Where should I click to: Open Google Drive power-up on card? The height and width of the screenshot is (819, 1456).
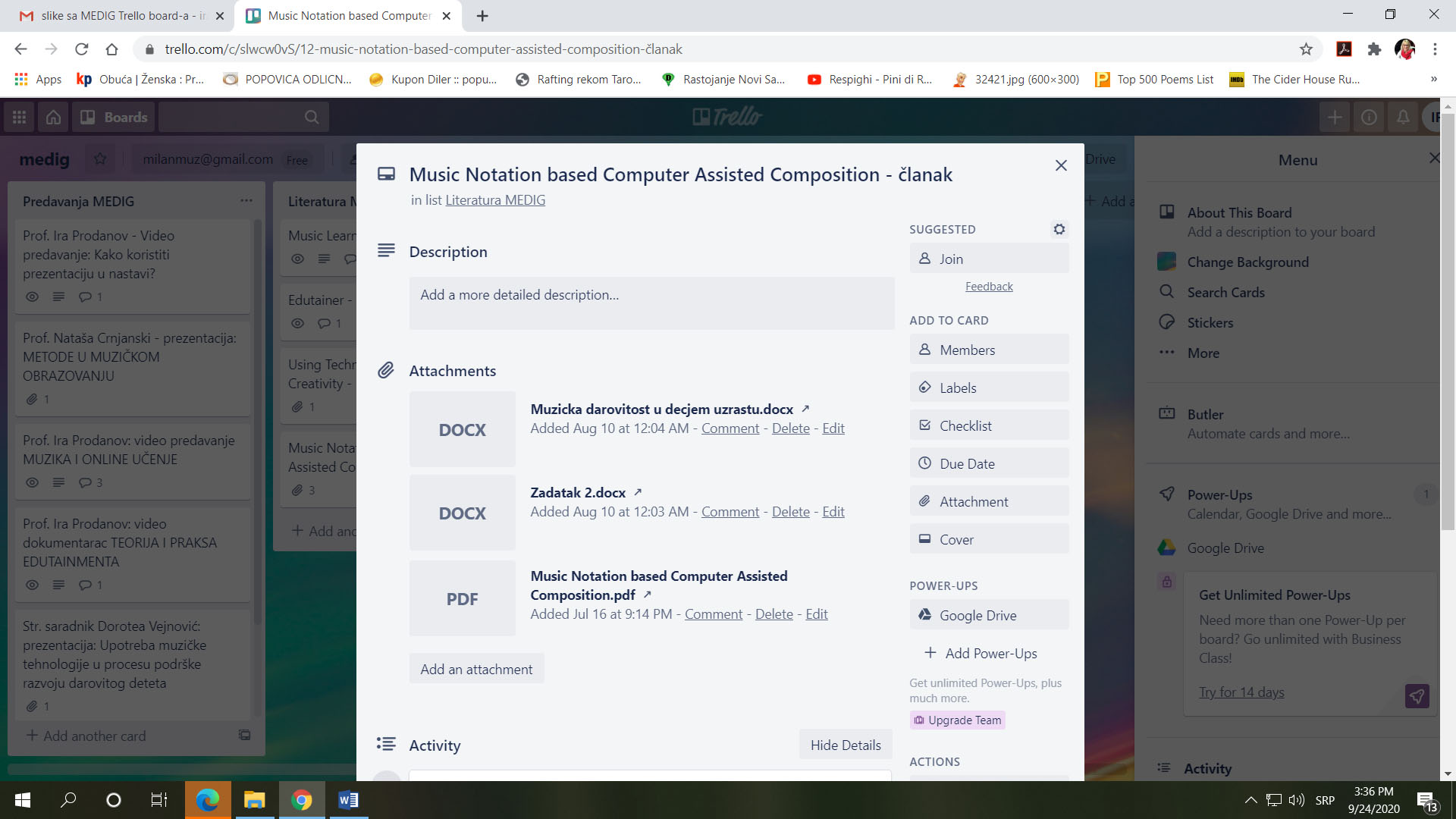(989, 615)
